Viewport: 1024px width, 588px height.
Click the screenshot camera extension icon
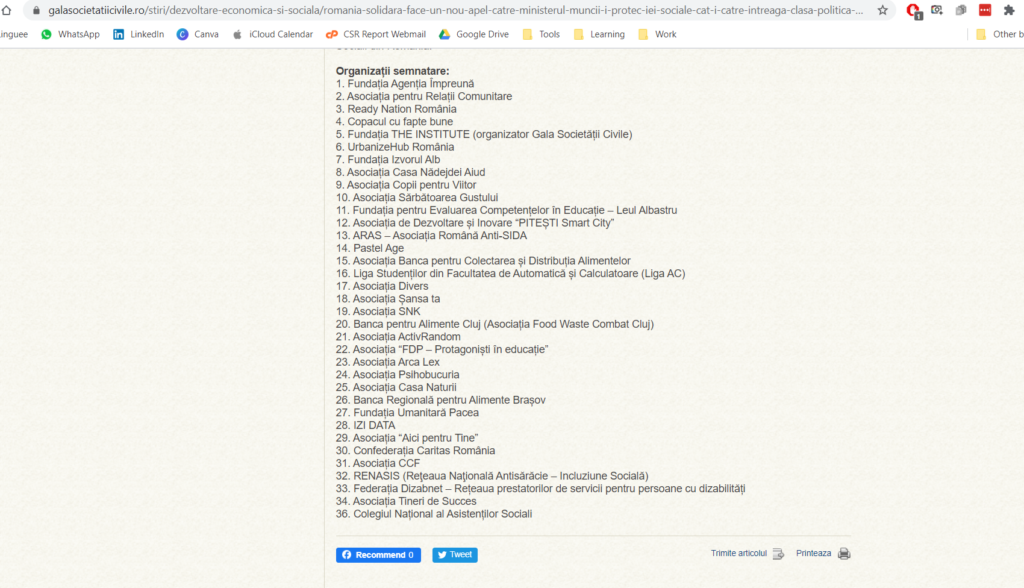click(937, 10)
